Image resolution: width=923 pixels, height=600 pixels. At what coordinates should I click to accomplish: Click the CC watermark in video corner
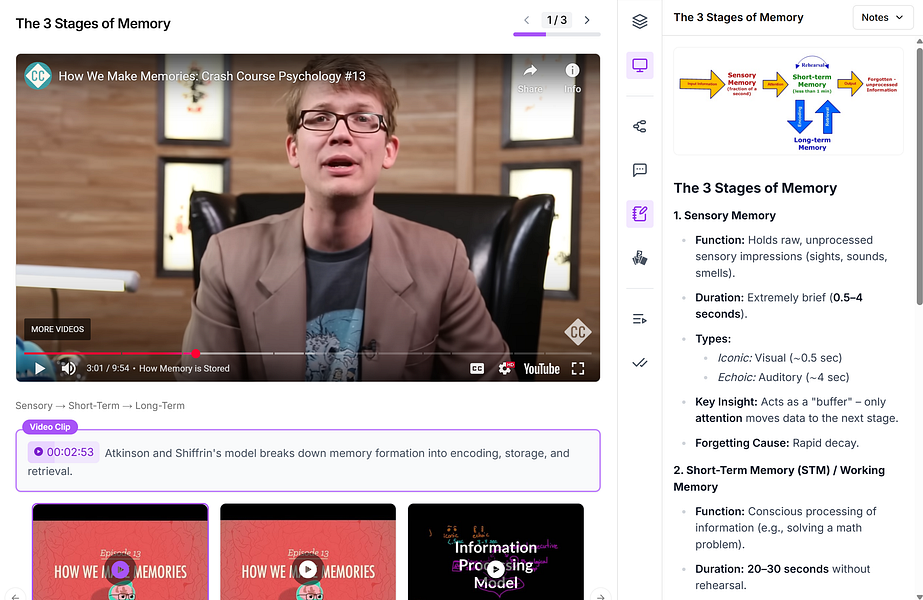(x=577, y=332)
